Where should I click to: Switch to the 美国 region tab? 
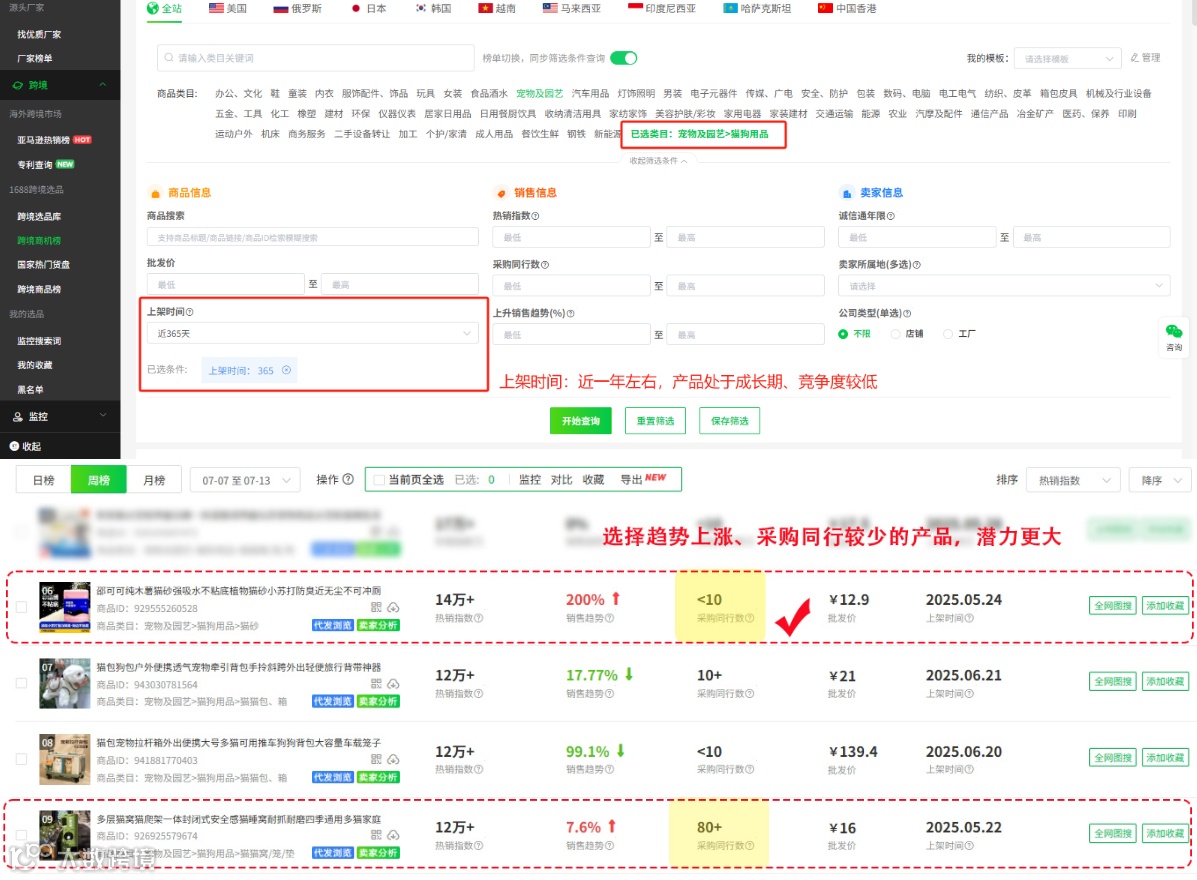click(x=227, y=8)
